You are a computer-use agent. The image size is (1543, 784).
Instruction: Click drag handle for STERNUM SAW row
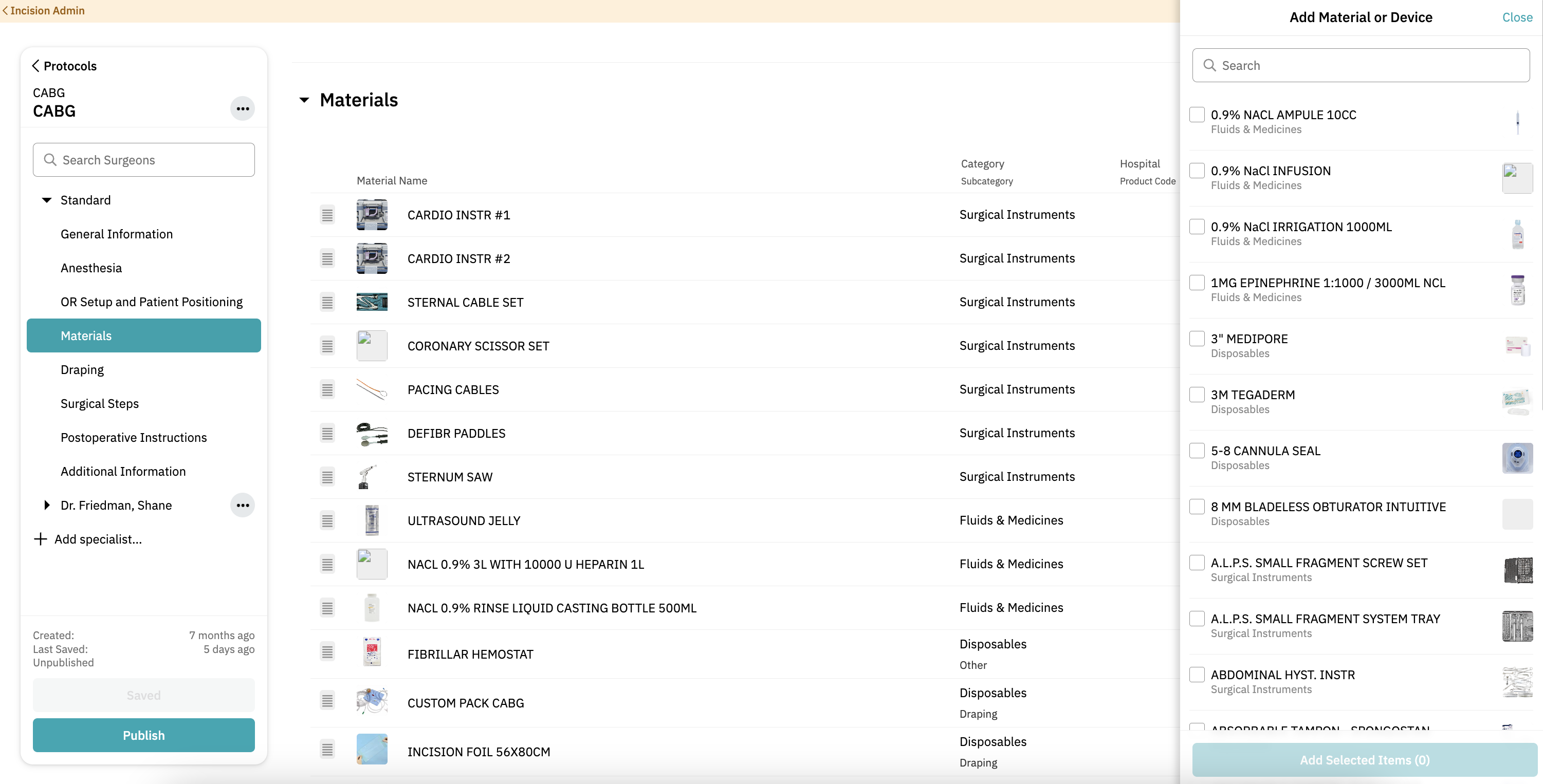pos(327,477)
